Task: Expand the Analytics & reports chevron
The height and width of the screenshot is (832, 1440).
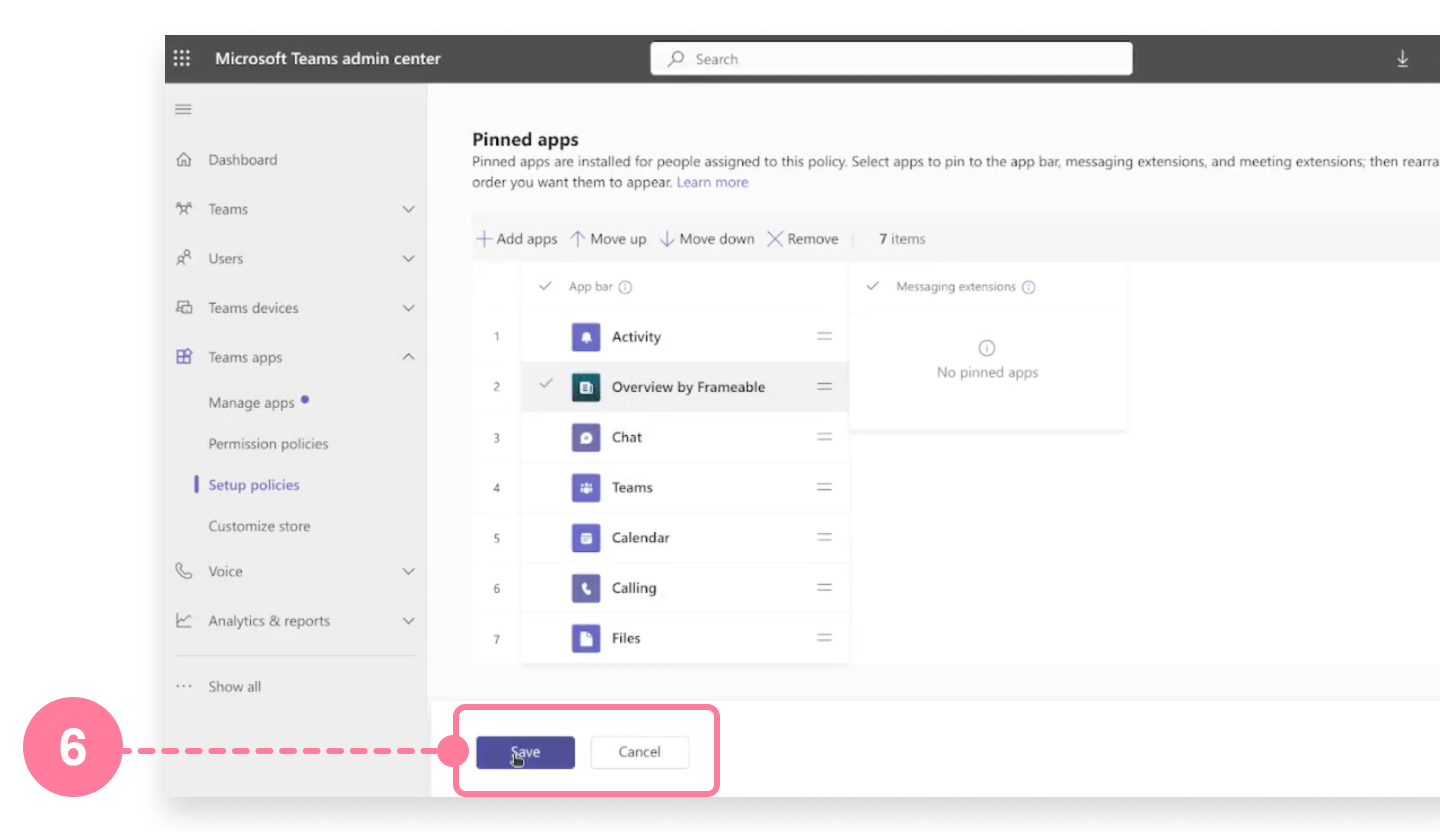Action: 408,621
